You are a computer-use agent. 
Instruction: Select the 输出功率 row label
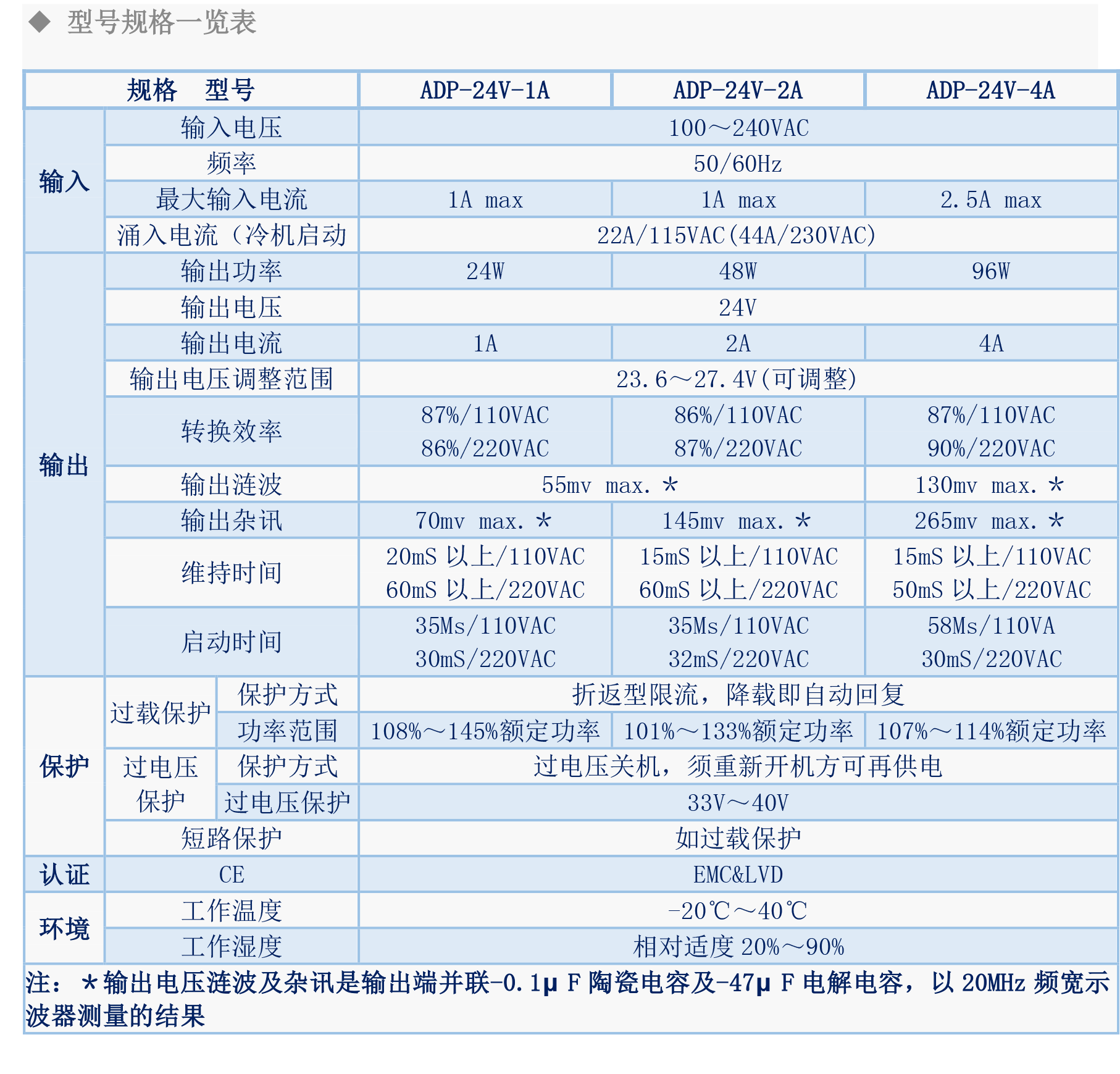point(232,271)
